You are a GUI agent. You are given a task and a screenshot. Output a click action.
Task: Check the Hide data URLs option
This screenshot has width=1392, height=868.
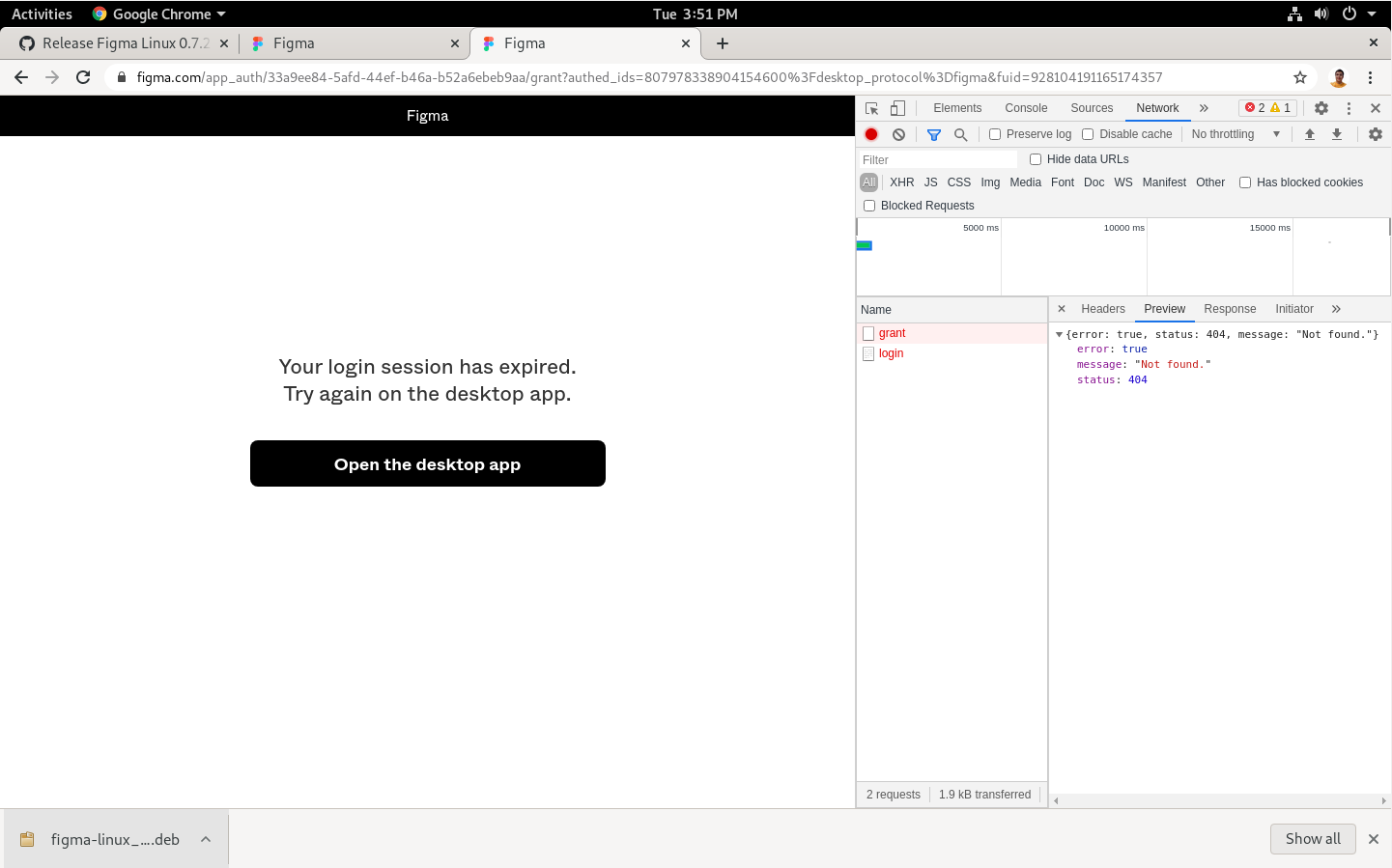(1036, 158)
